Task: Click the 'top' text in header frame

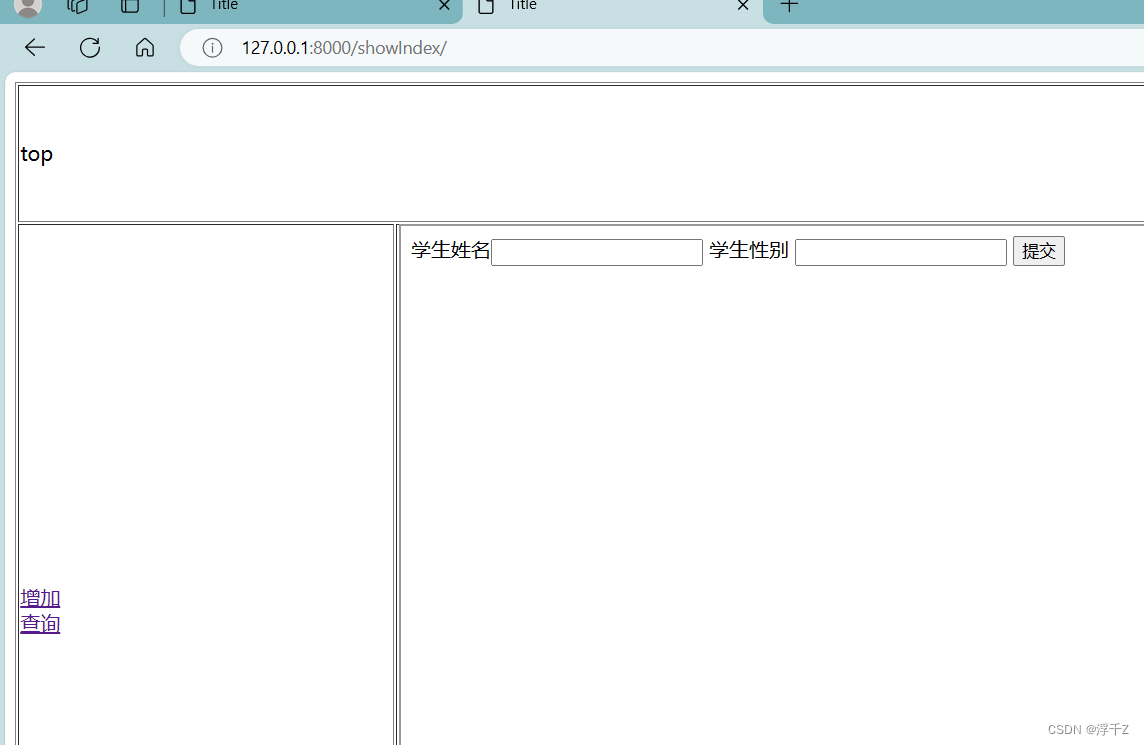Action: pos(36,155)
